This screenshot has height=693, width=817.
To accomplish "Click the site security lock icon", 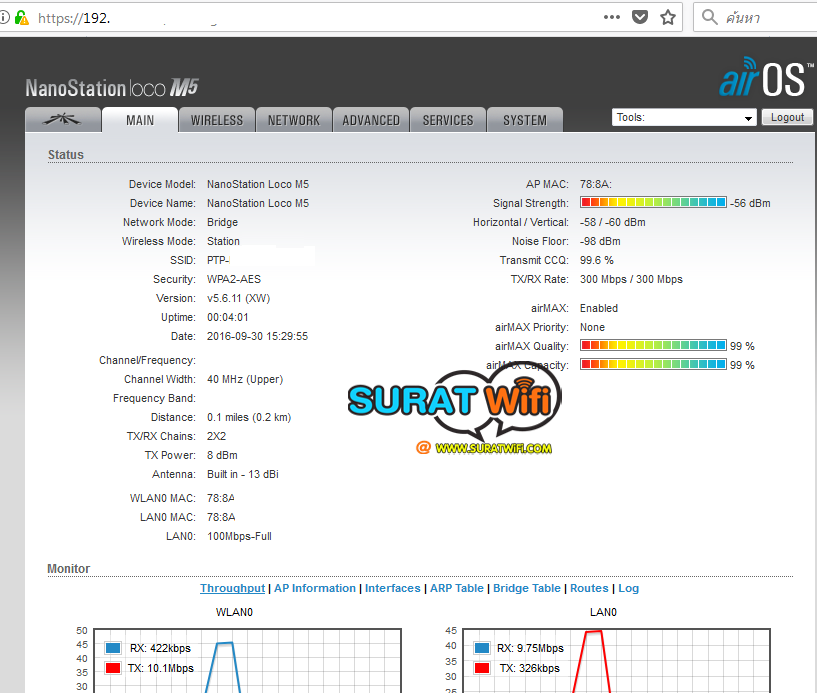I will click(x=22, y=18).
